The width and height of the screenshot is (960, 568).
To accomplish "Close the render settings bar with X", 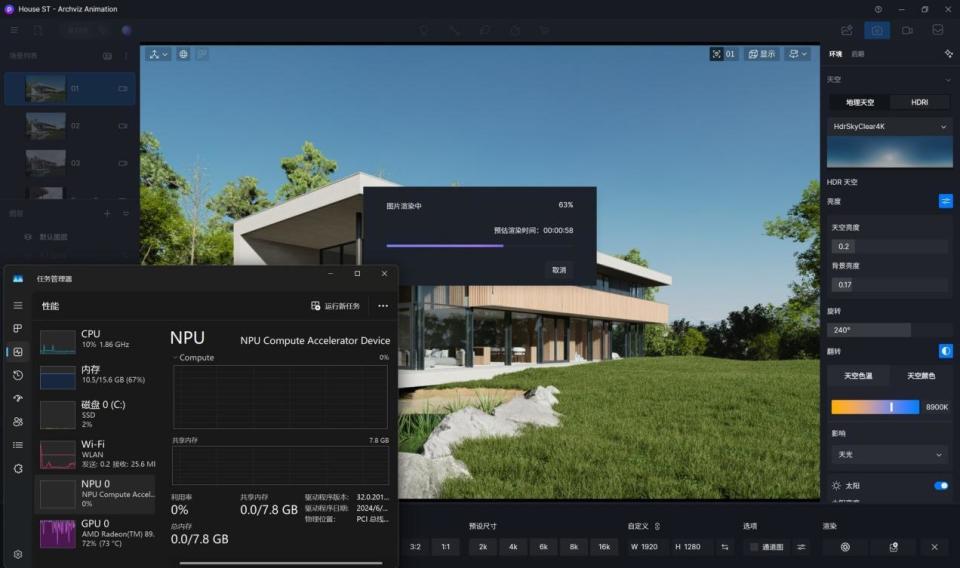I will (934, 547).
